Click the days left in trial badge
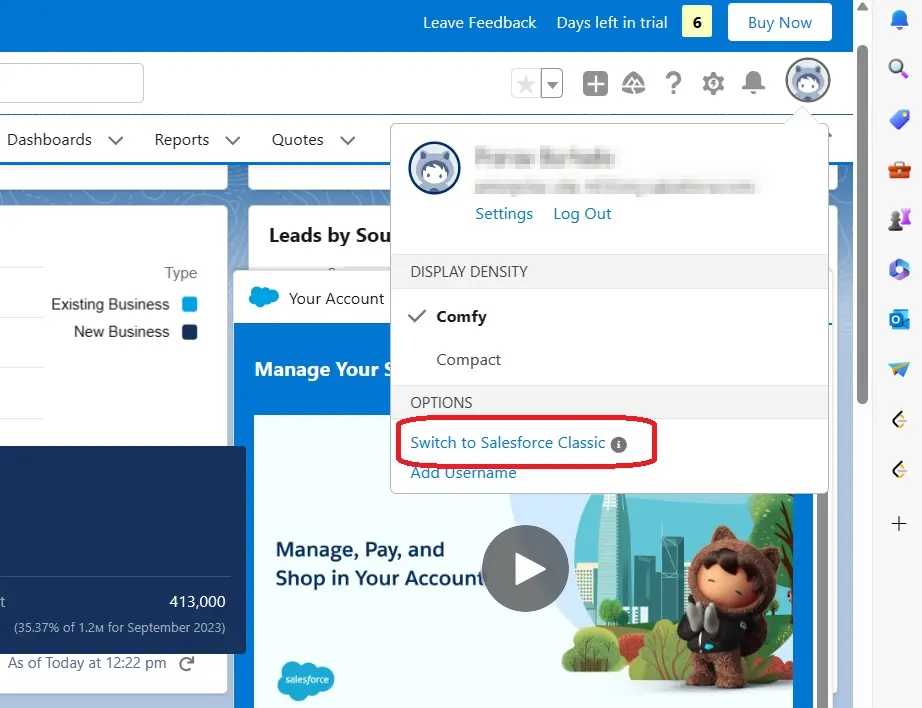This screenshot has width=922, height=708. [x=697, y=22]
